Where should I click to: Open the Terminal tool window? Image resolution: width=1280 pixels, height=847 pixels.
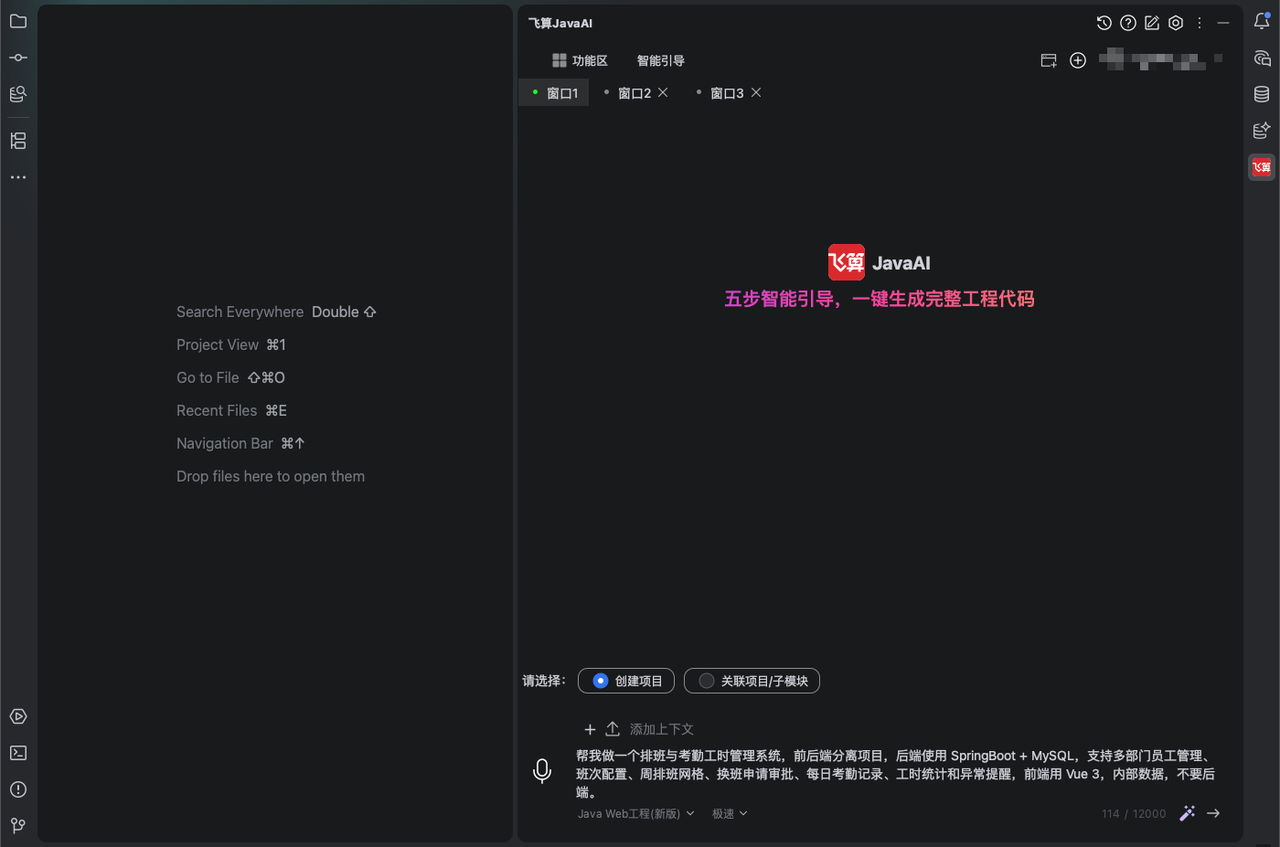point(18,753)
